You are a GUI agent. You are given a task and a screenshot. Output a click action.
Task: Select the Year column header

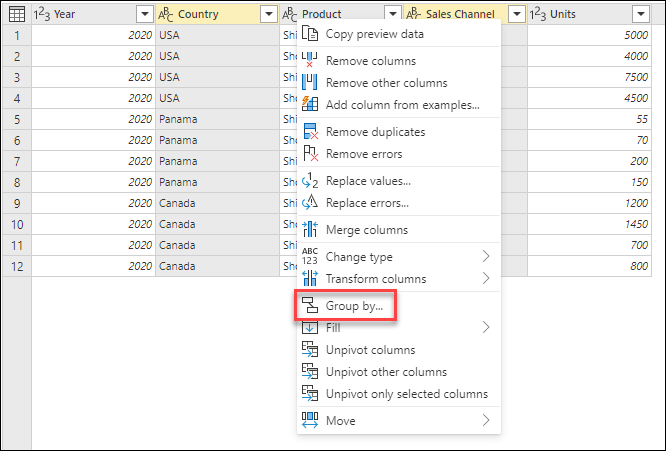coord(93,14)
